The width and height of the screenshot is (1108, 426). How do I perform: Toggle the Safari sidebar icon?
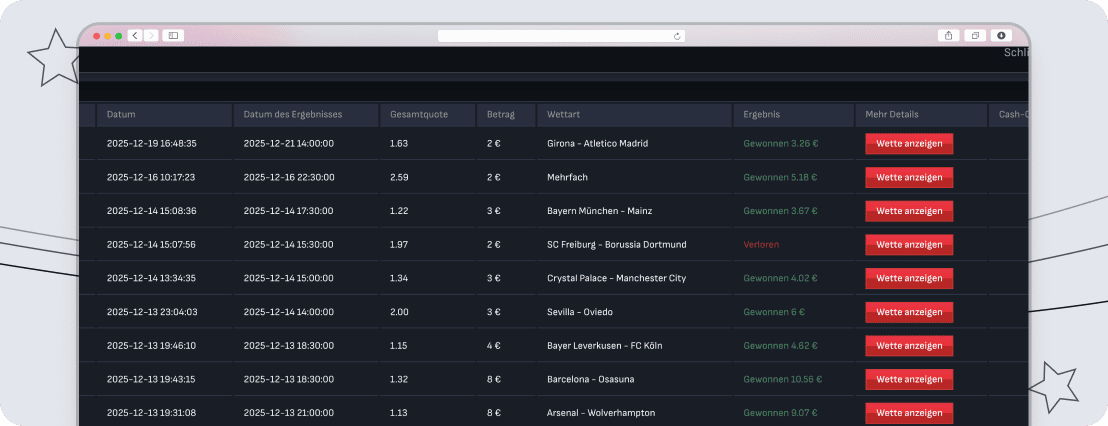pos(173,35)
